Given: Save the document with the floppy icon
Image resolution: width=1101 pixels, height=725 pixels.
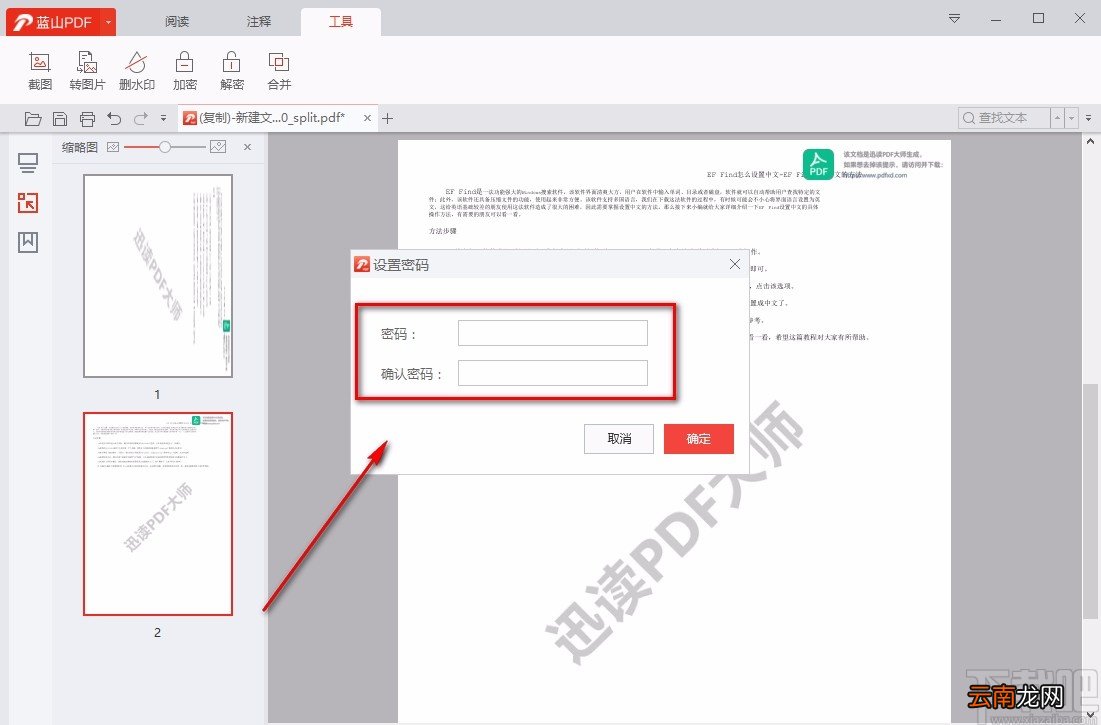Looking at the screenshot, I should click(60, 119).
